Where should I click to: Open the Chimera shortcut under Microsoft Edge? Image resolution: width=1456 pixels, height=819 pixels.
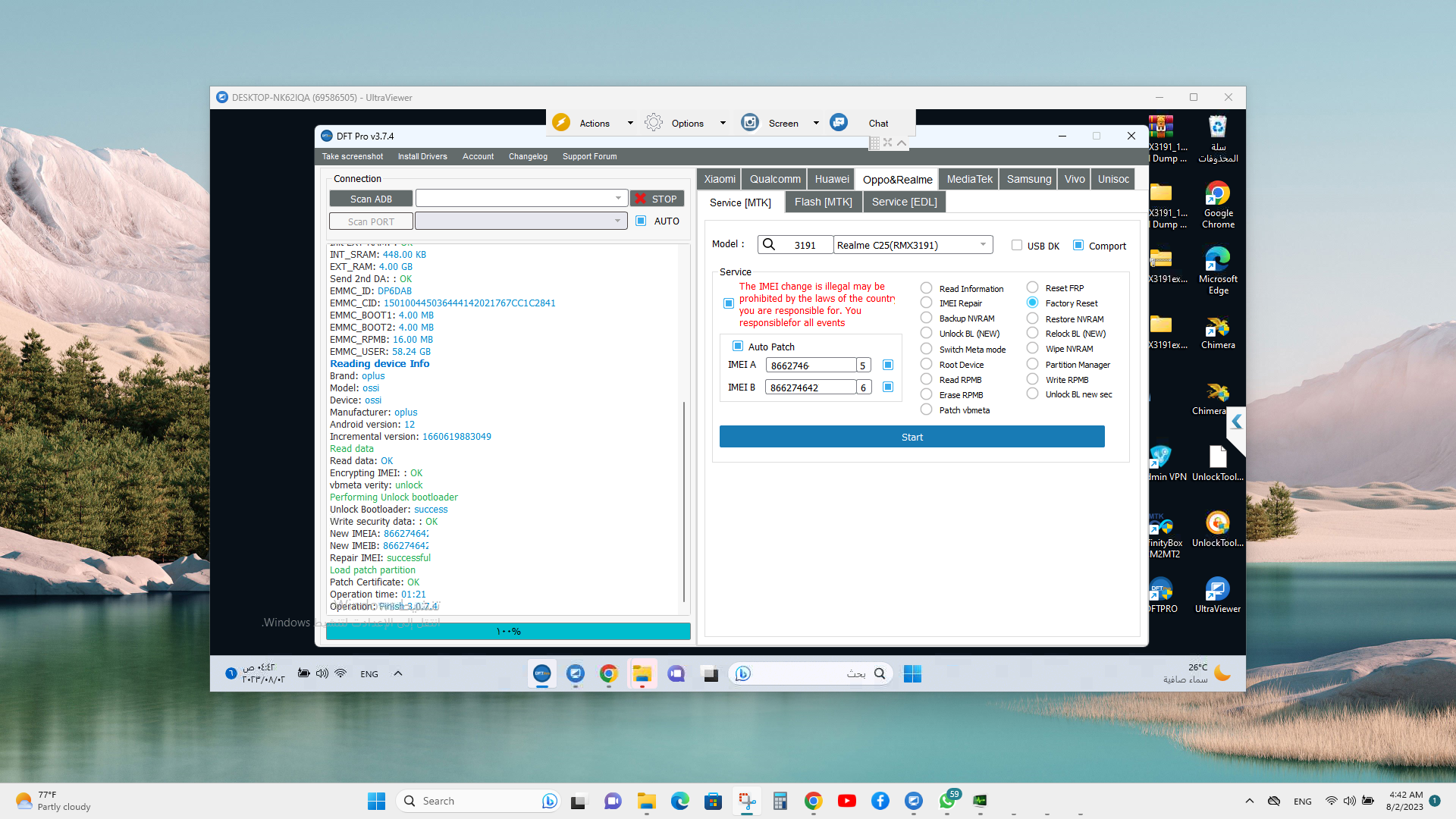point(1218,332)
